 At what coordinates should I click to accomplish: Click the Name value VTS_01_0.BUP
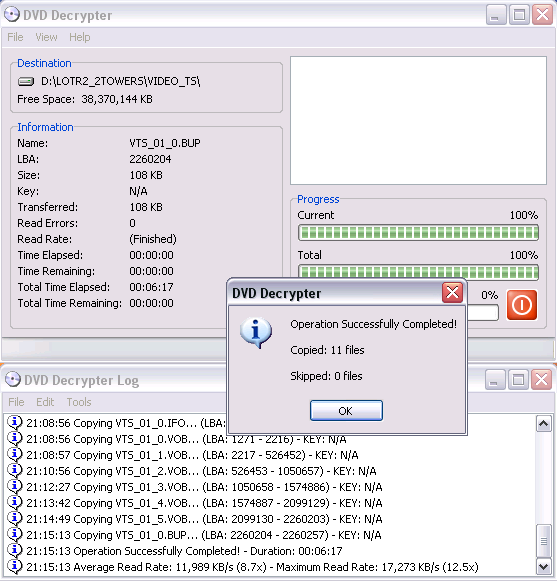[x=165, y=143]
